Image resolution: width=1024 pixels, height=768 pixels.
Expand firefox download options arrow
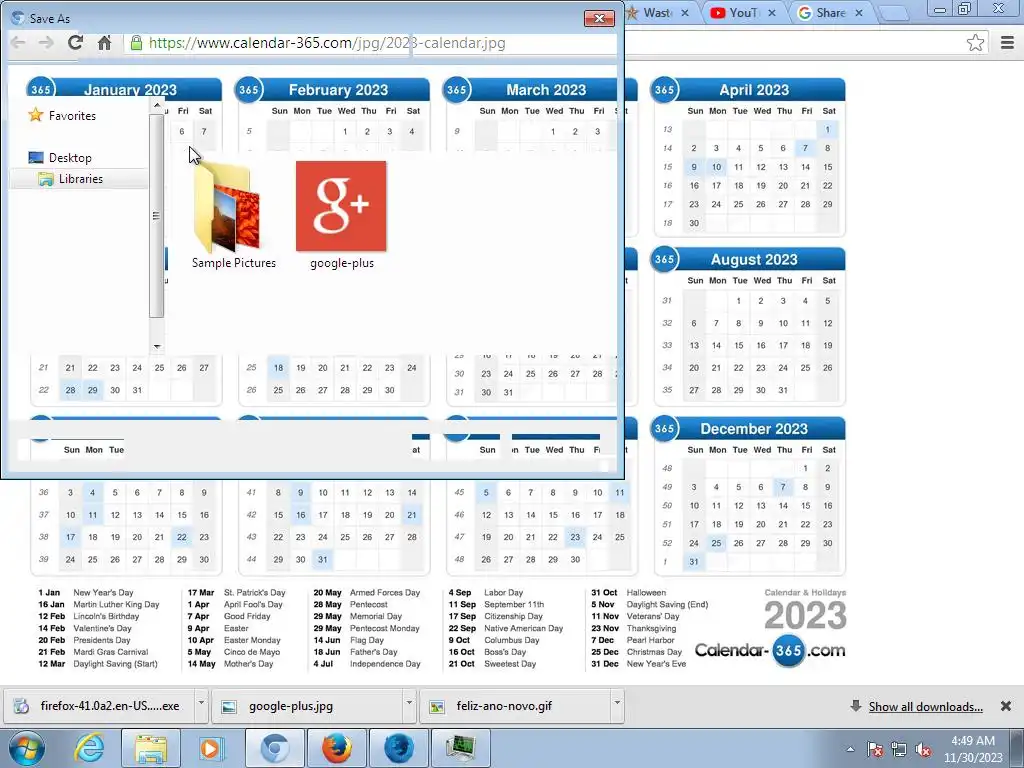coord(201,703)
